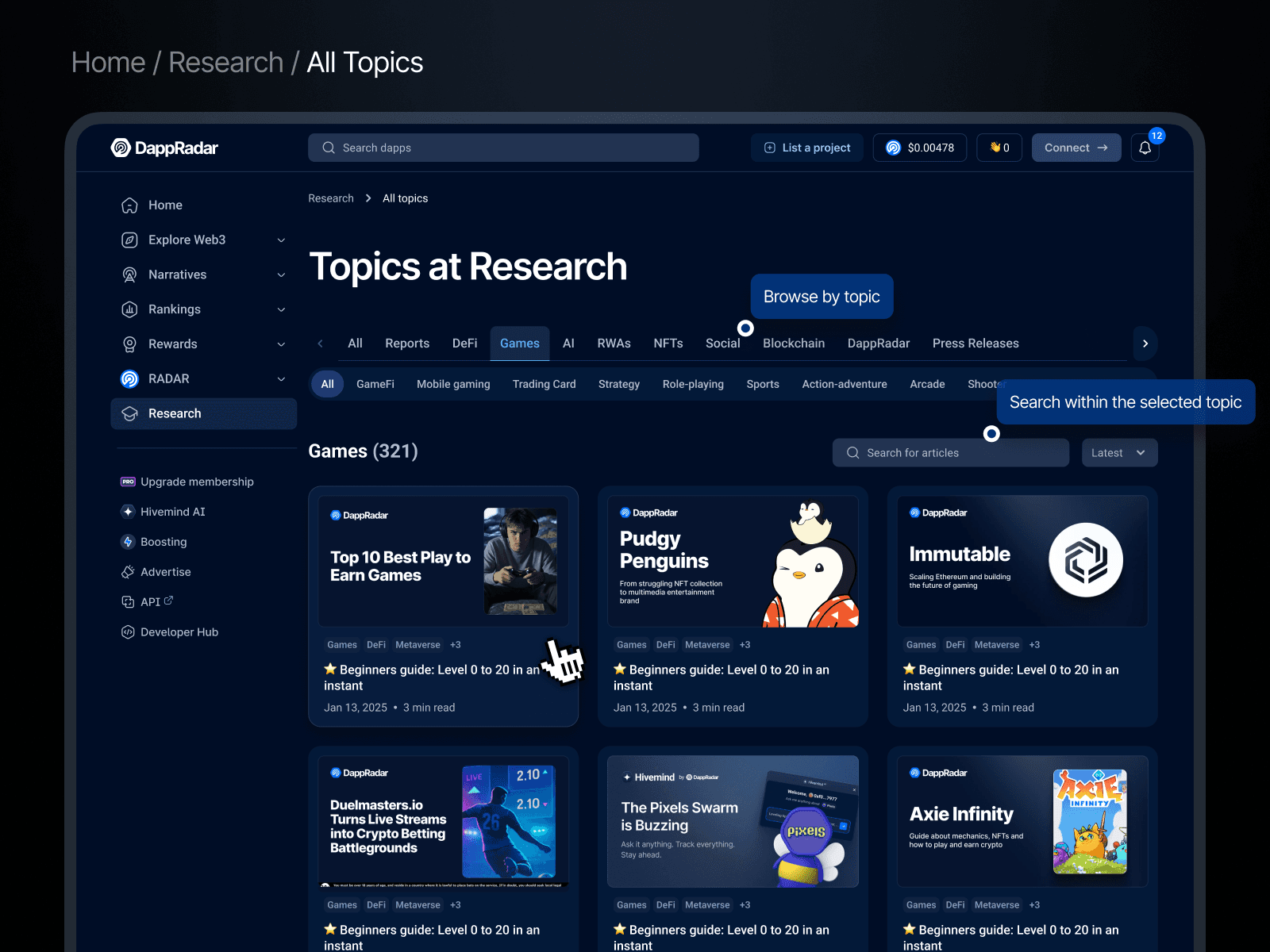The width and height of the screenshot is (1270, 952).
Task: Open the Axie Infinity article thumbnail
Action: click(x=1022, y=821)
